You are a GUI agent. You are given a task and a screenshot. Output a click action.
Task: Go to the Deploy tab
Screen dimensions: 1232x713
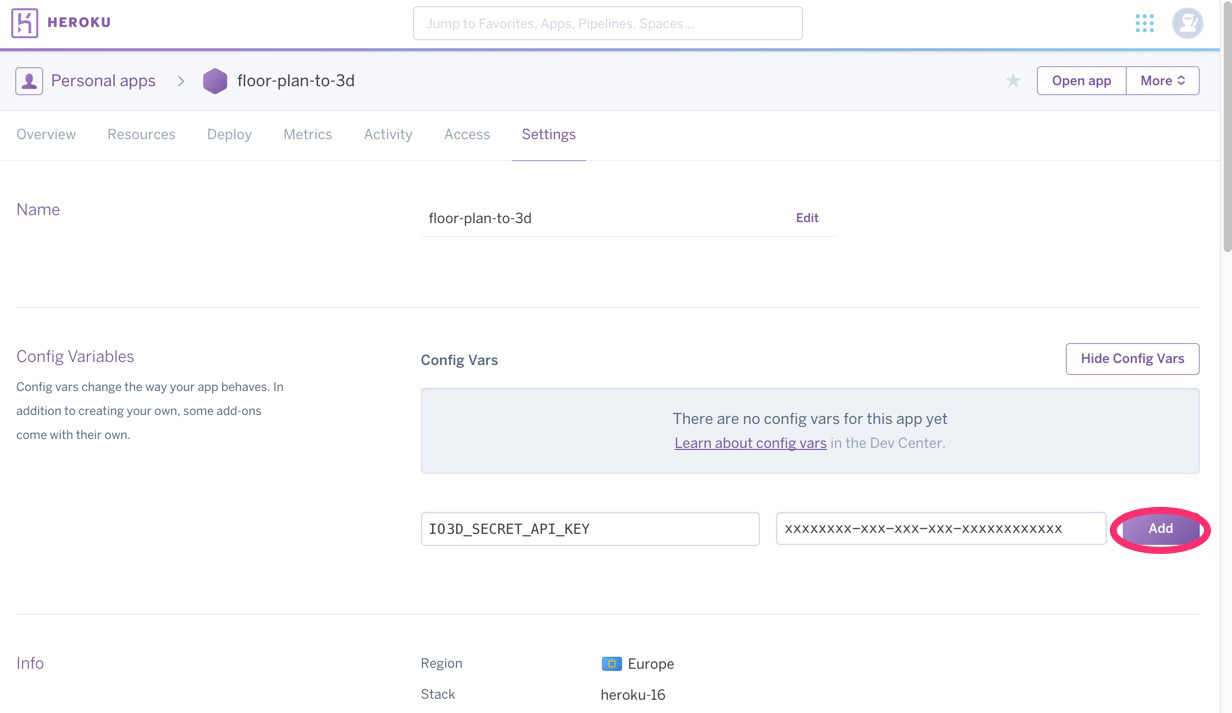229,134
